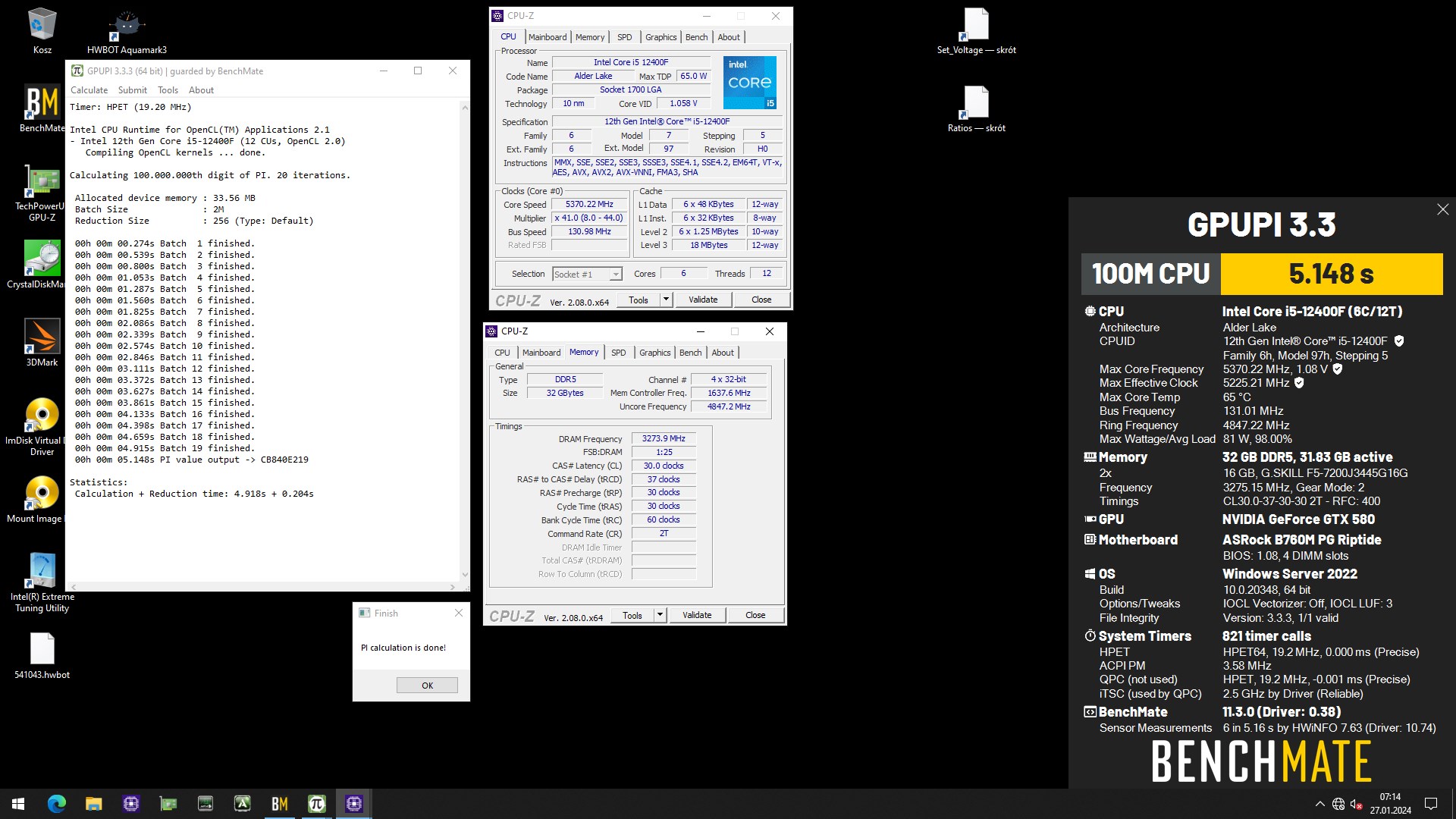
Task: Select the 3DMark desktop shortcut
Action: click(x=42, y=343)
